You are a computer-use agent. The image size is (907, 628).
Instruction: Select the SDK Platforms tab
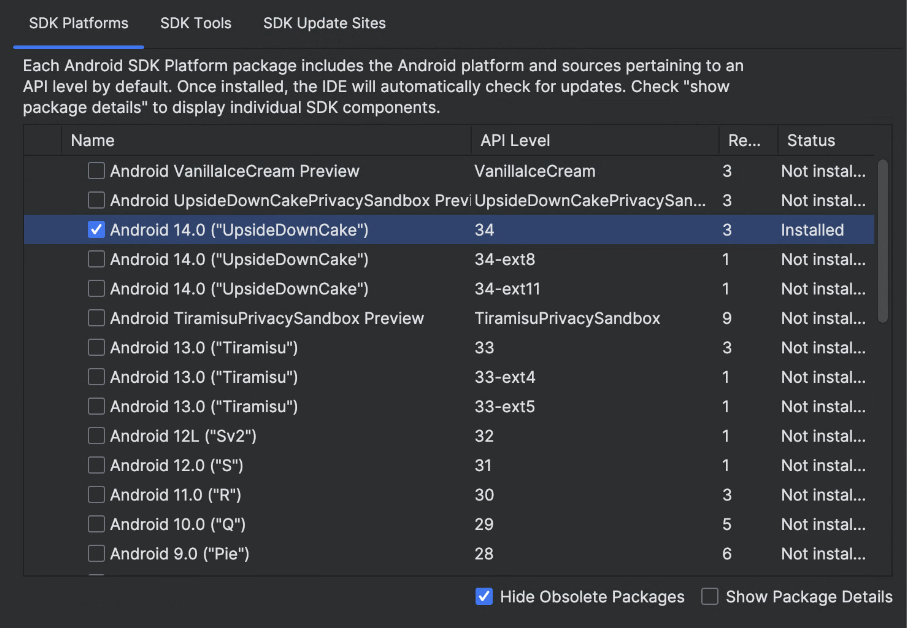tap(78, 23)
